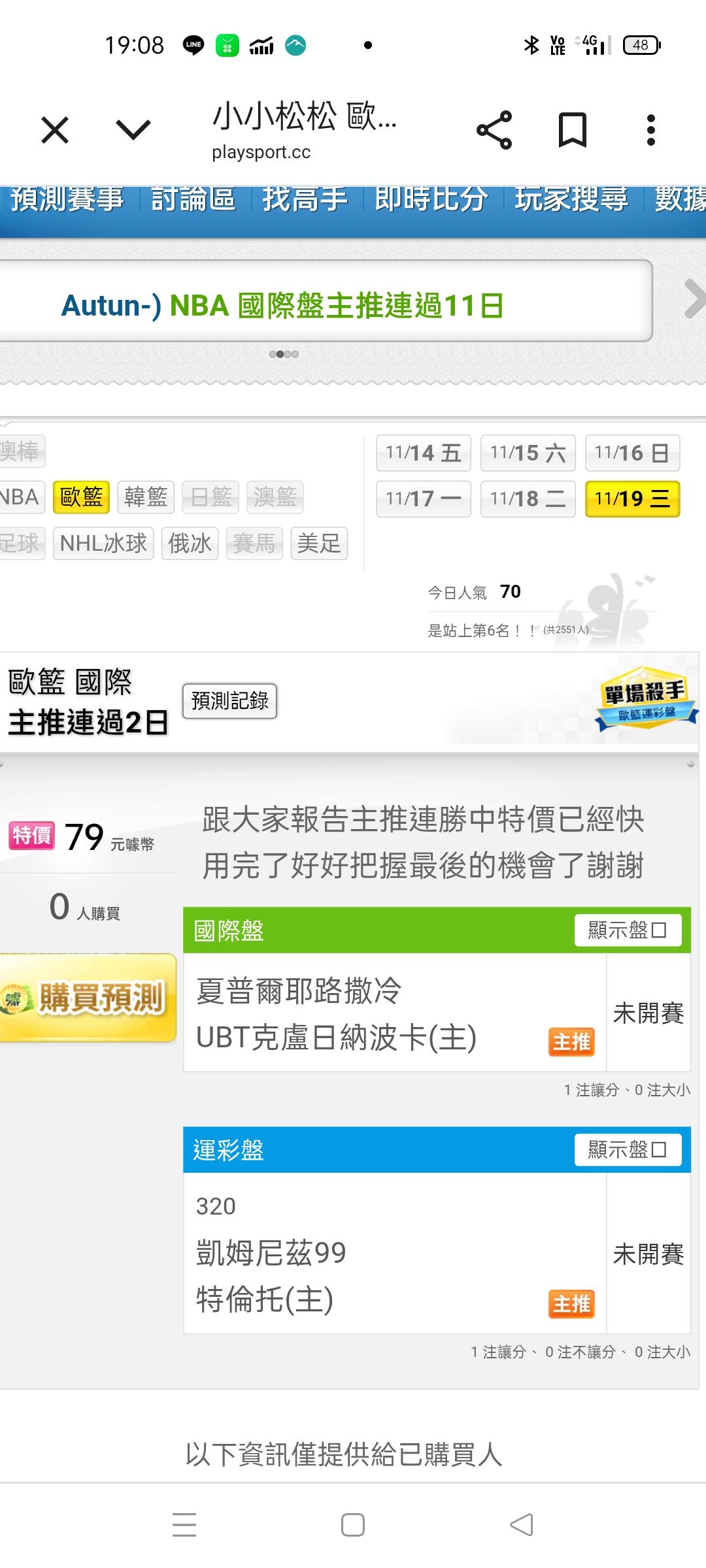Screen dimensions: 706x1568
Task: Tap the Android back navigation triangle
Action: (x=522, y=1525)
